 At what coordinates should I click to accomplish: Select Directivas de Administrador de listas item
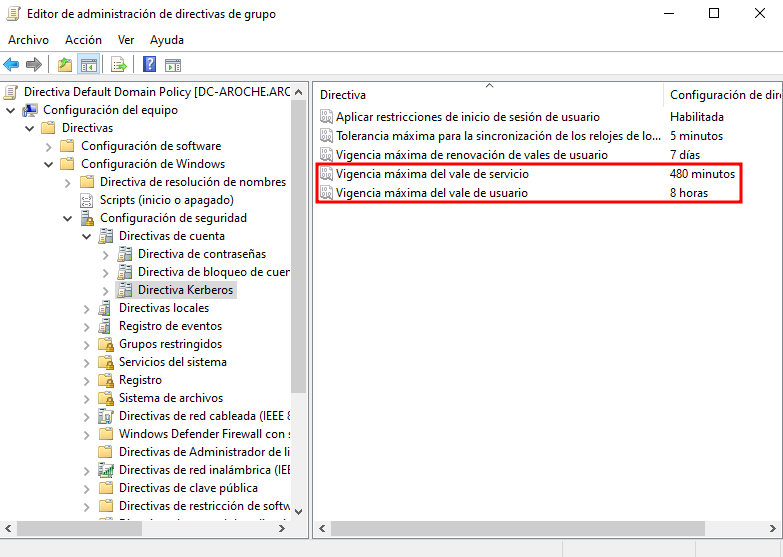[204, 452]
